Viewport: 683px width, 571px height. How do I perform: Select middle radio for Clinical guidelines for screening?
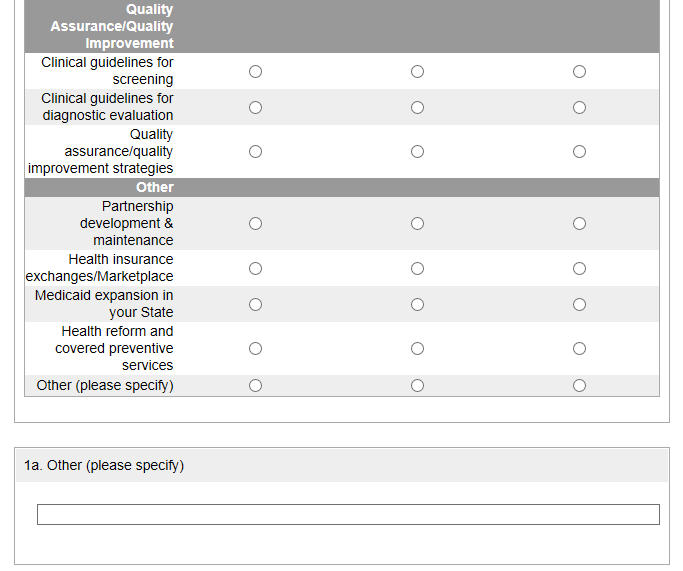coord(417,71)
